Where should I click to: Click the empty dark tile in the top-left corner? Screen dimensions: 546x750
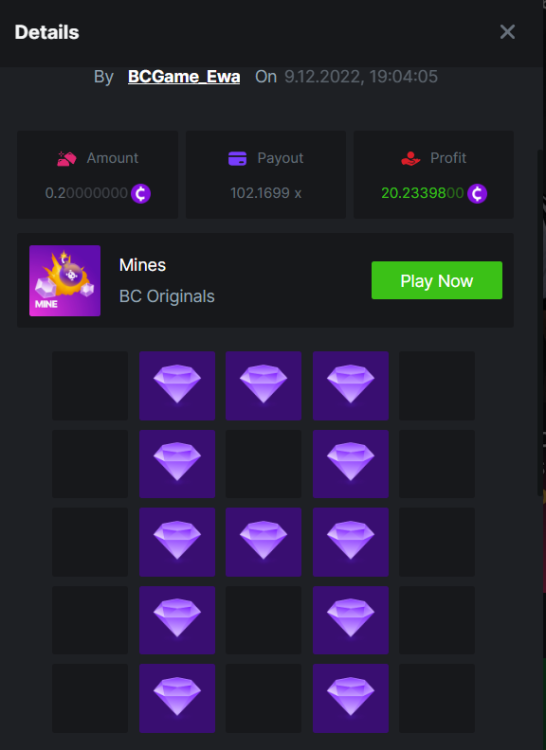[x=90, y=386]
